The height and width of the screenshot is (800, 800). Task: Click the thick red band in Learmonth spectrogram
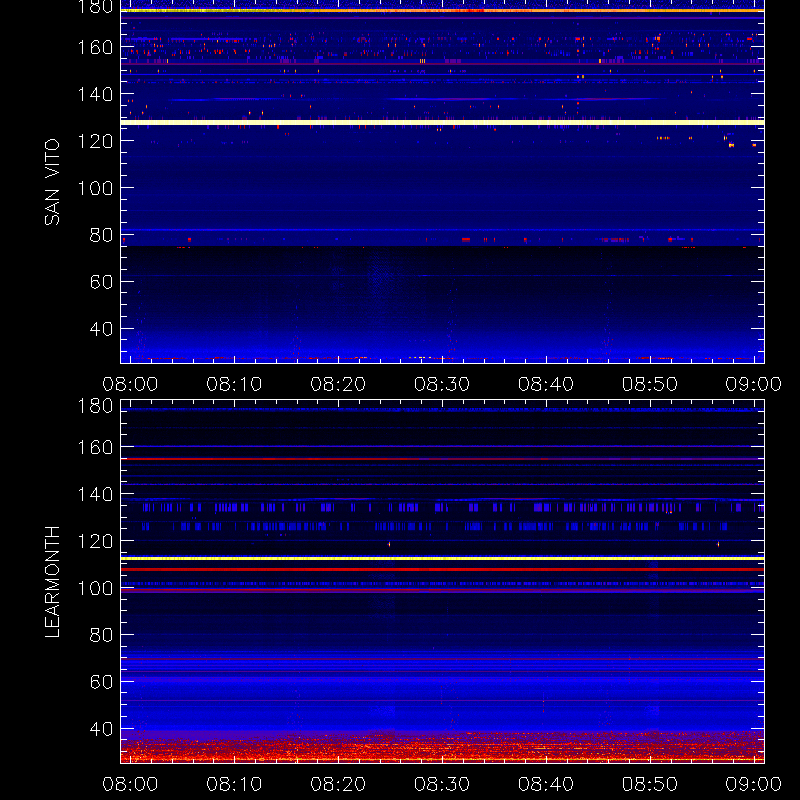click(442, 569)
